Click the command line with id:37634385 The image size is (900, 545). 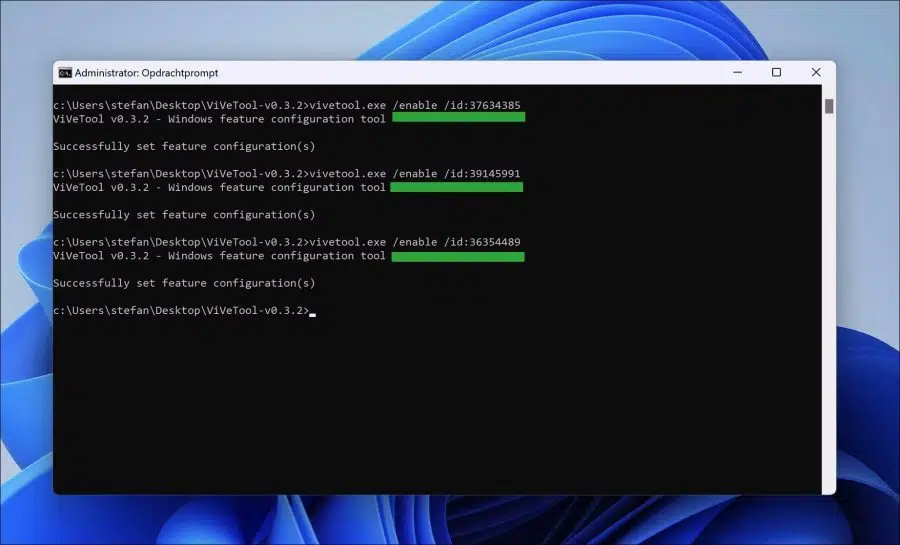[286, 105]
